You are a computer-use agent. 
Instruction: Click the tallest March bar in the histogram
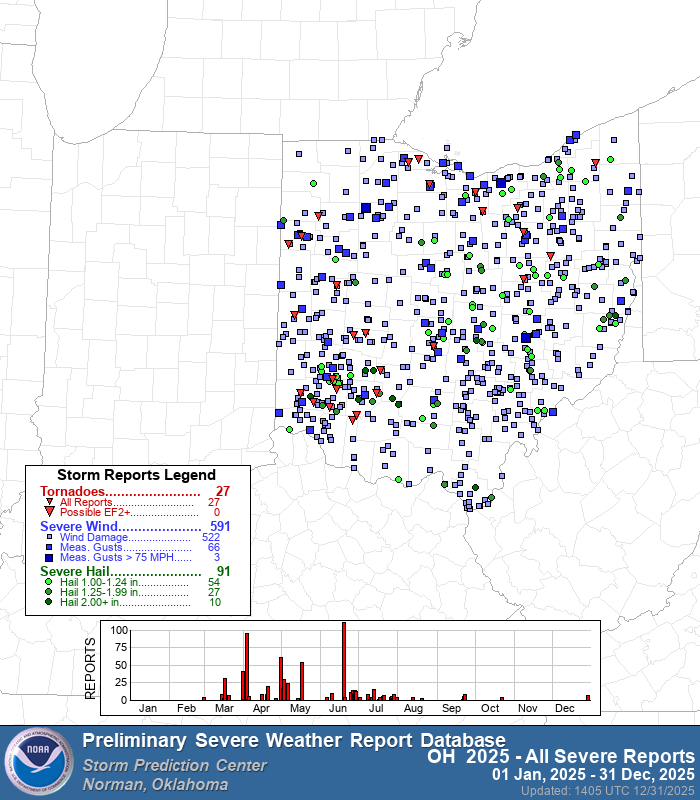click(247, 666)
